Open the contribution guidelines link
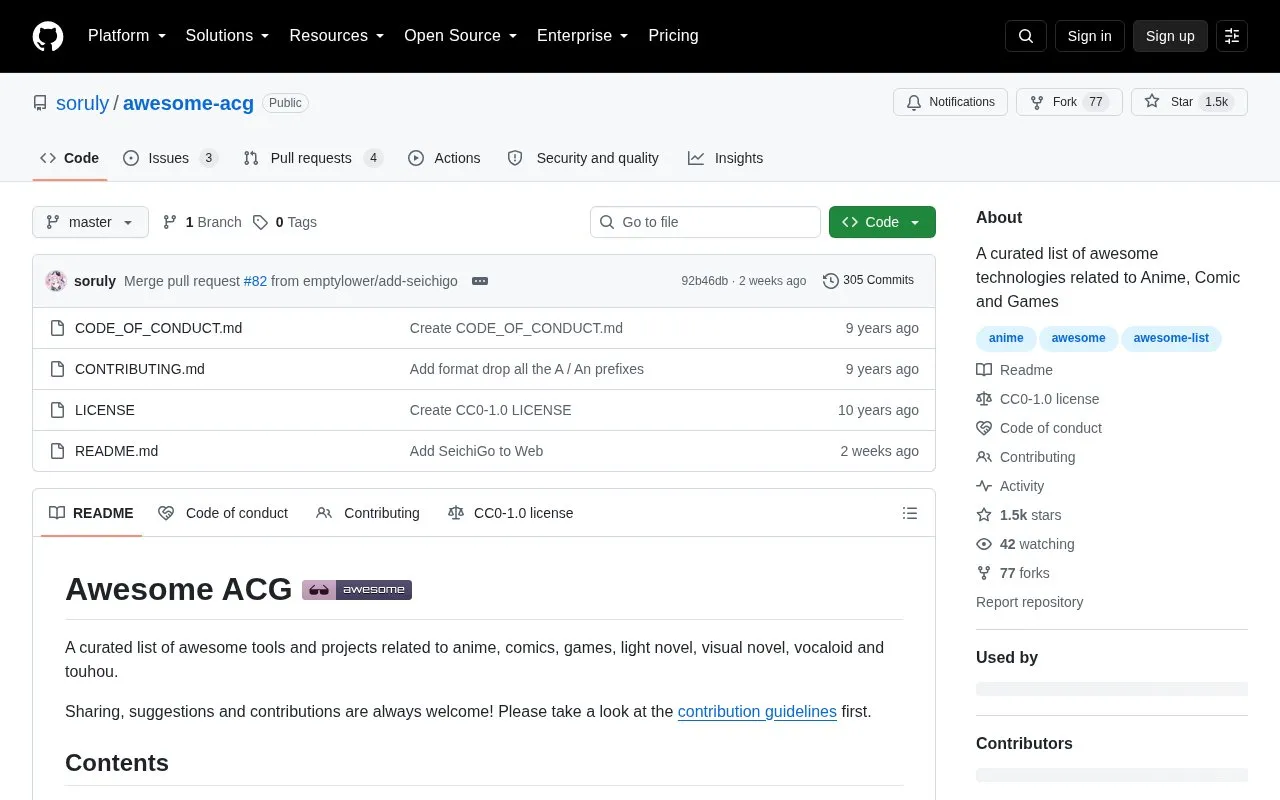 coord(757,712)
